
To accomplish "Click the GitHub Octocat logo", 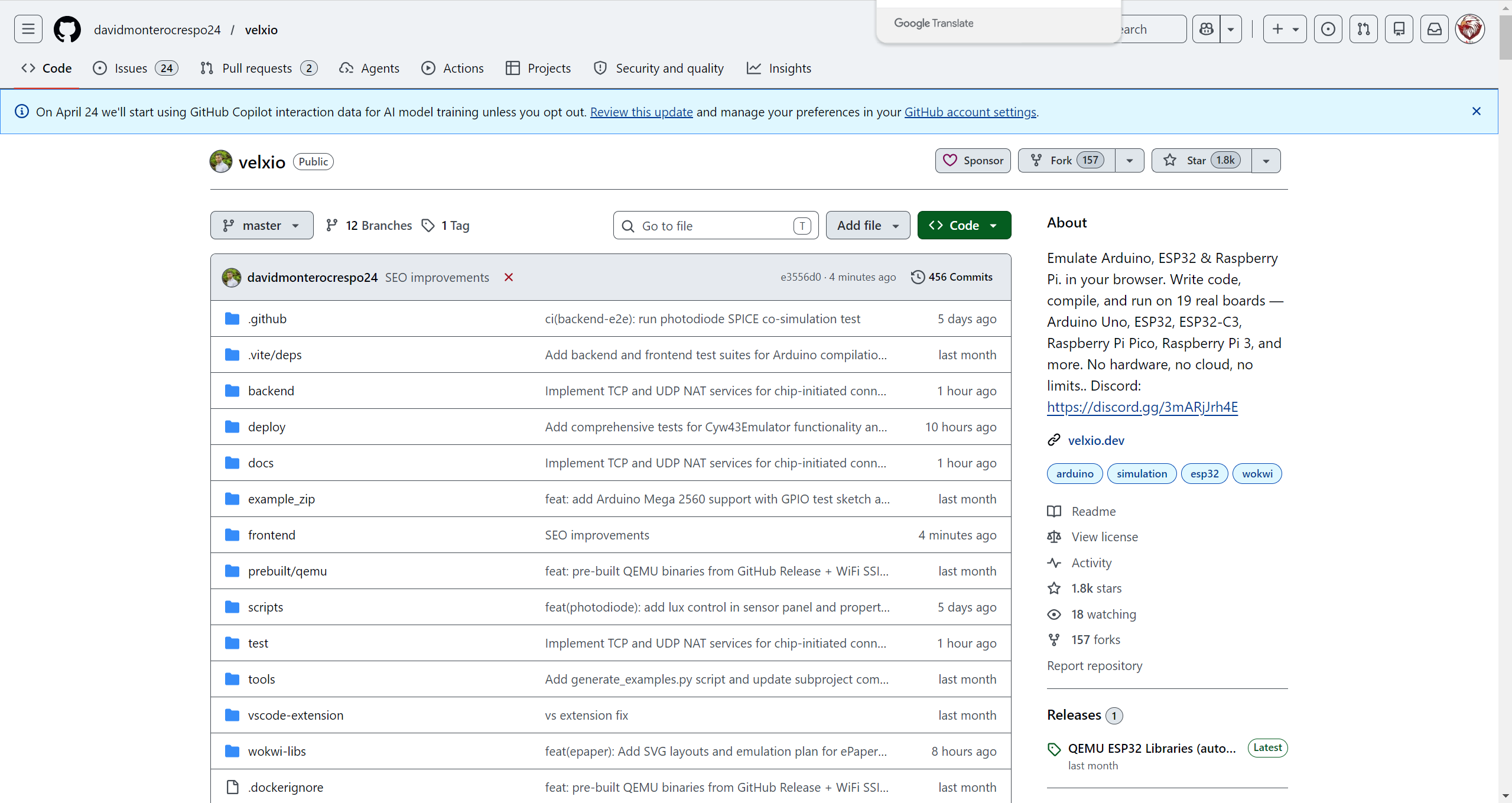I will click(67, 29).
